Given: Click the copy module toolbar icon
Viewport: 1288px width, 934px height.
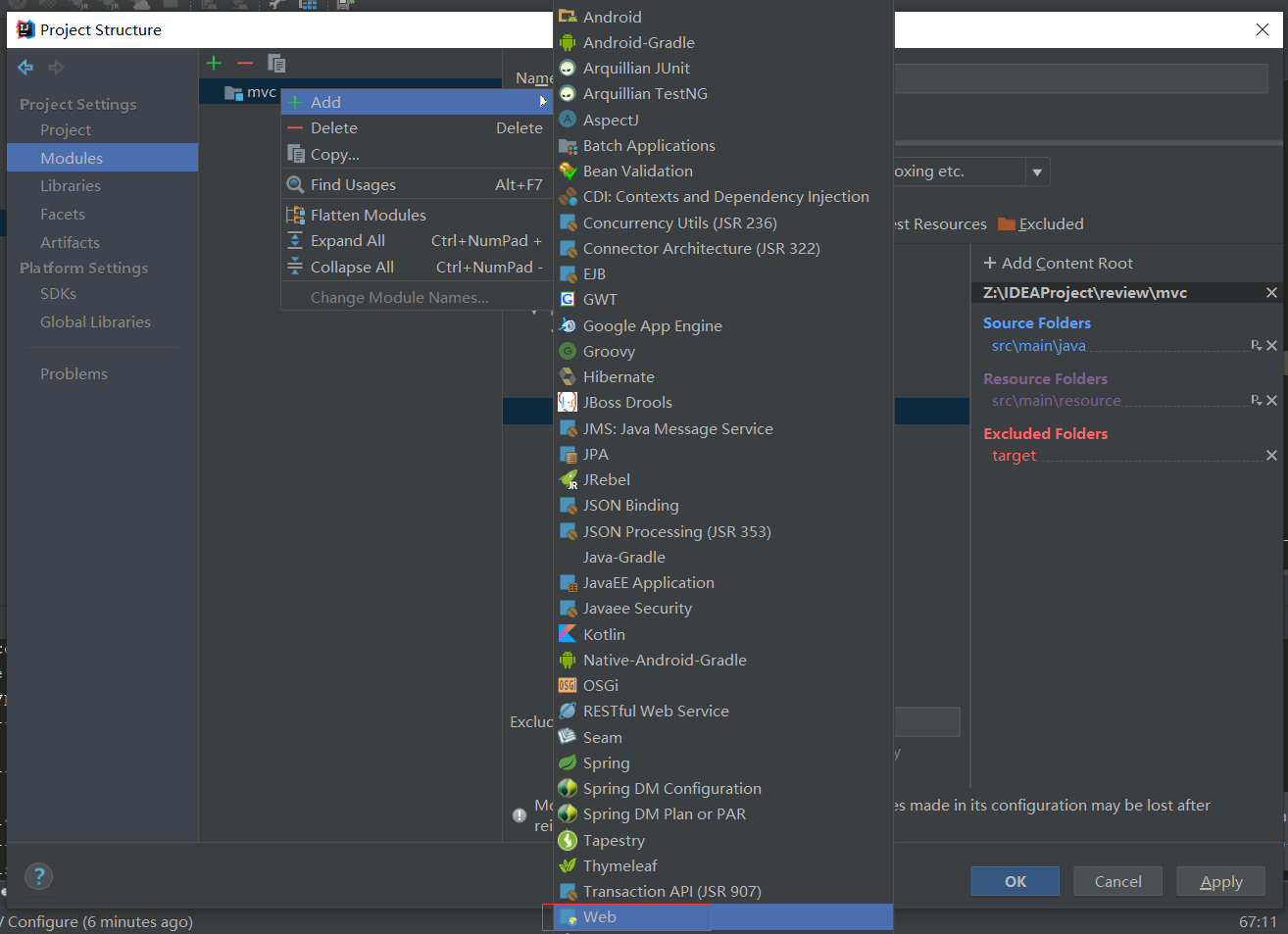Looking at the screenshot, I should click(276, 64).
